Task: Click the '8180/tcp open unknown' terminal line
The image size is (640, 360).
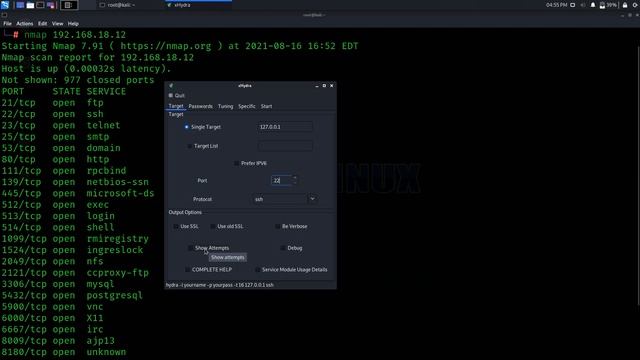Action: 64,352
